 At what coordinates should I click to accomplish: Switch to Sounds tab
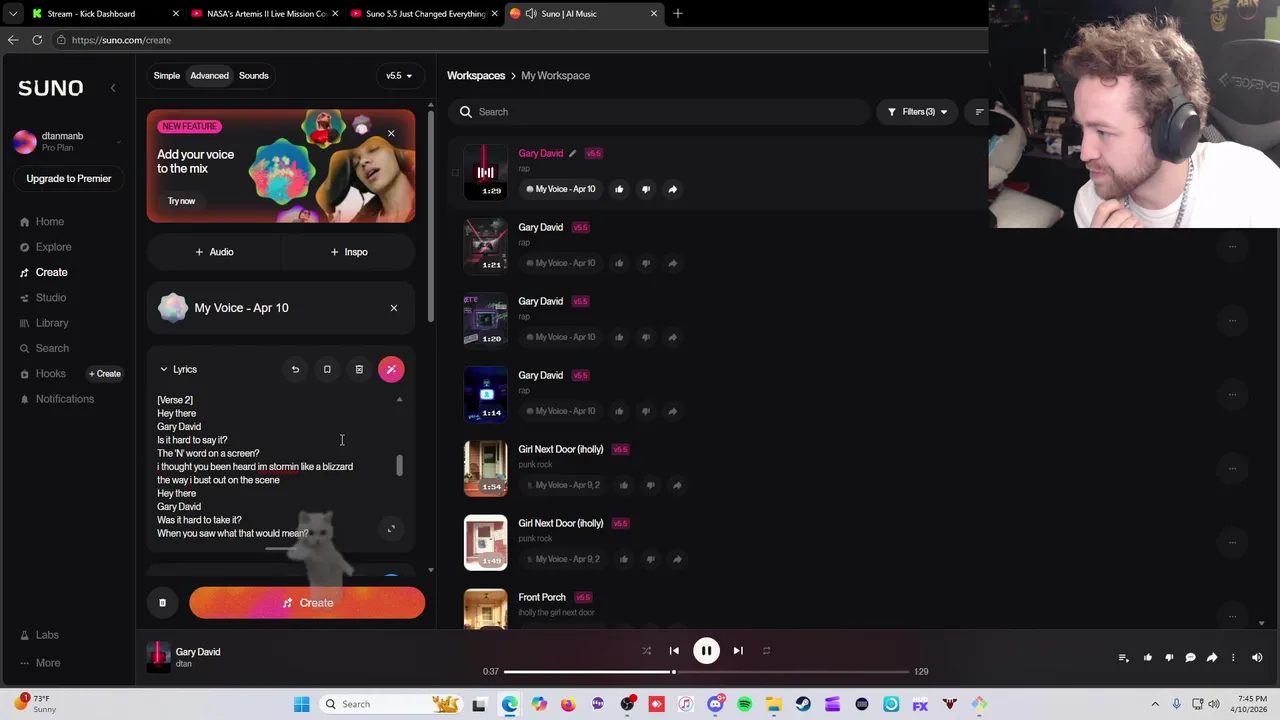tap(253, 76)
